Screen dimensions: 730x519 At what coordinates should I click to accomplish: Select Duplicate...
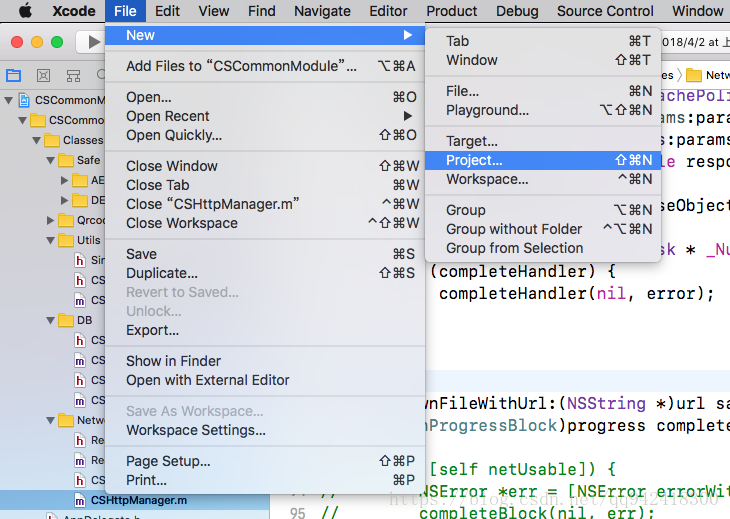265,273
